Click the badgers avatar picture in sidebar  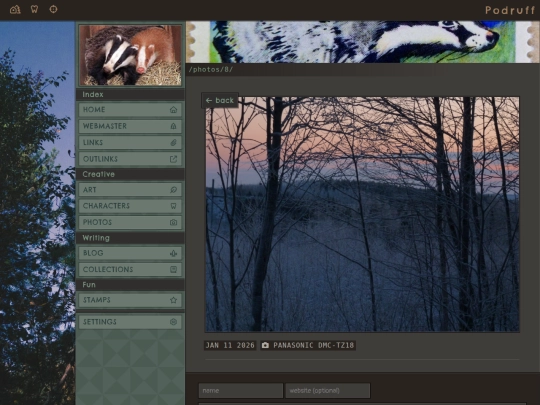pos(130,55)
